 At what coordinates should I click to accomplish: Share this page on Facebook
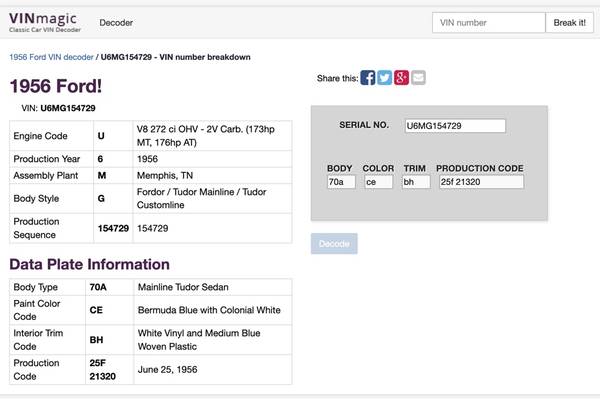(x=368, y=78)
